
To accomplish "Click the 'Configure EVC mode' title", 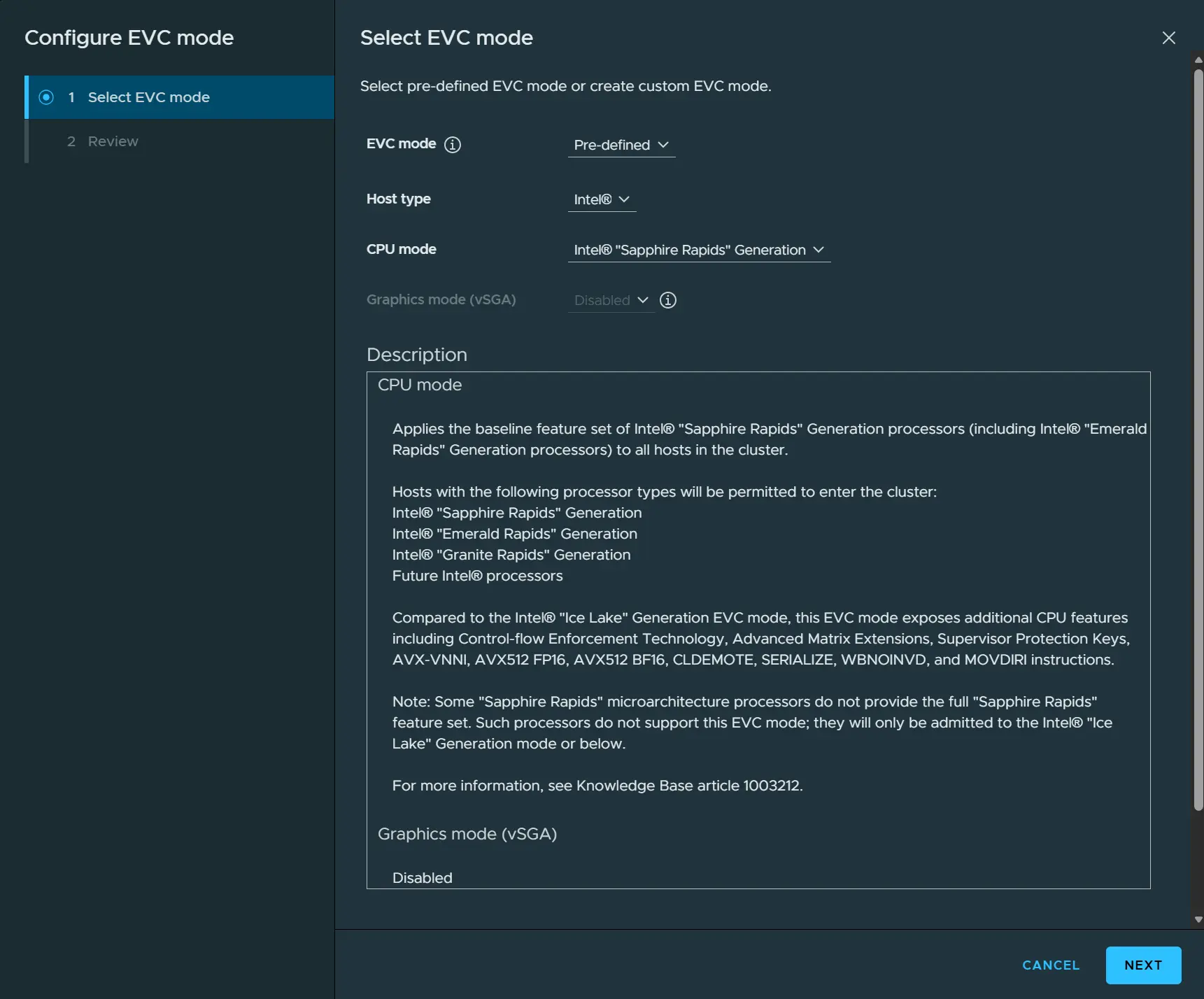I will (x=129, y=38).
